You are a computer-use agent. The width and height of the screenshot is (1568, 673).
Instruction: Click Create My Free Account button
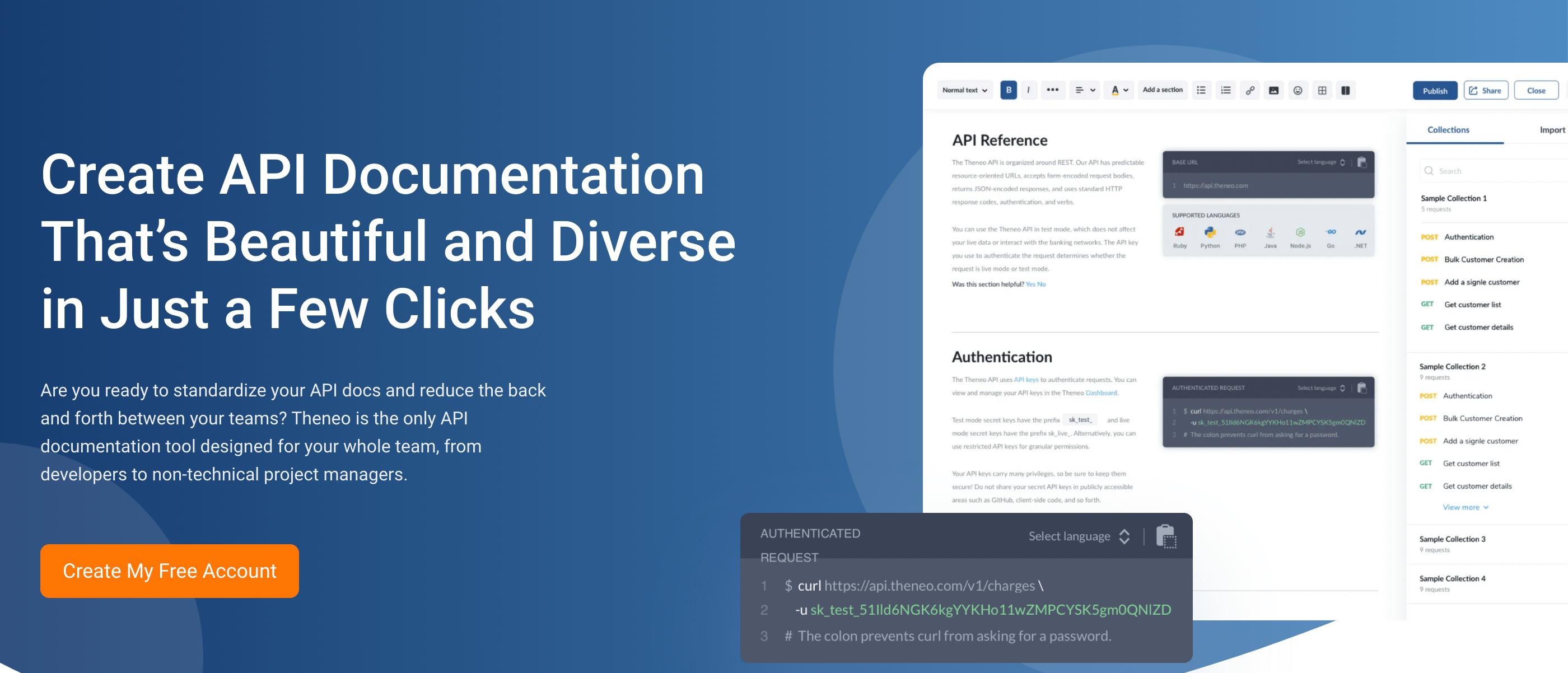pos(169,571)
